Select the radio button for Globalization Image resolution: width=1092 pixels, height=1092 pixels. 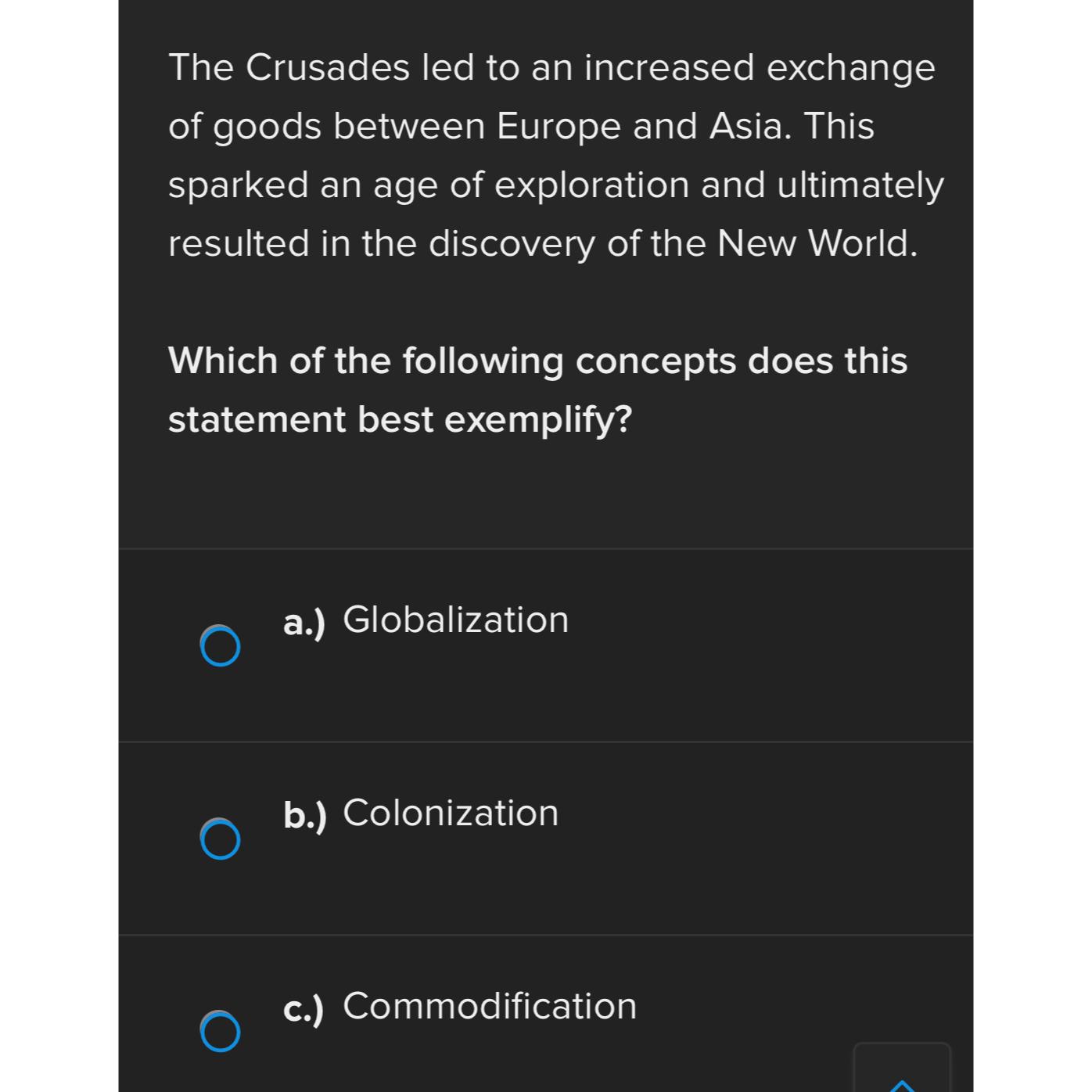(x=220, y=646)
